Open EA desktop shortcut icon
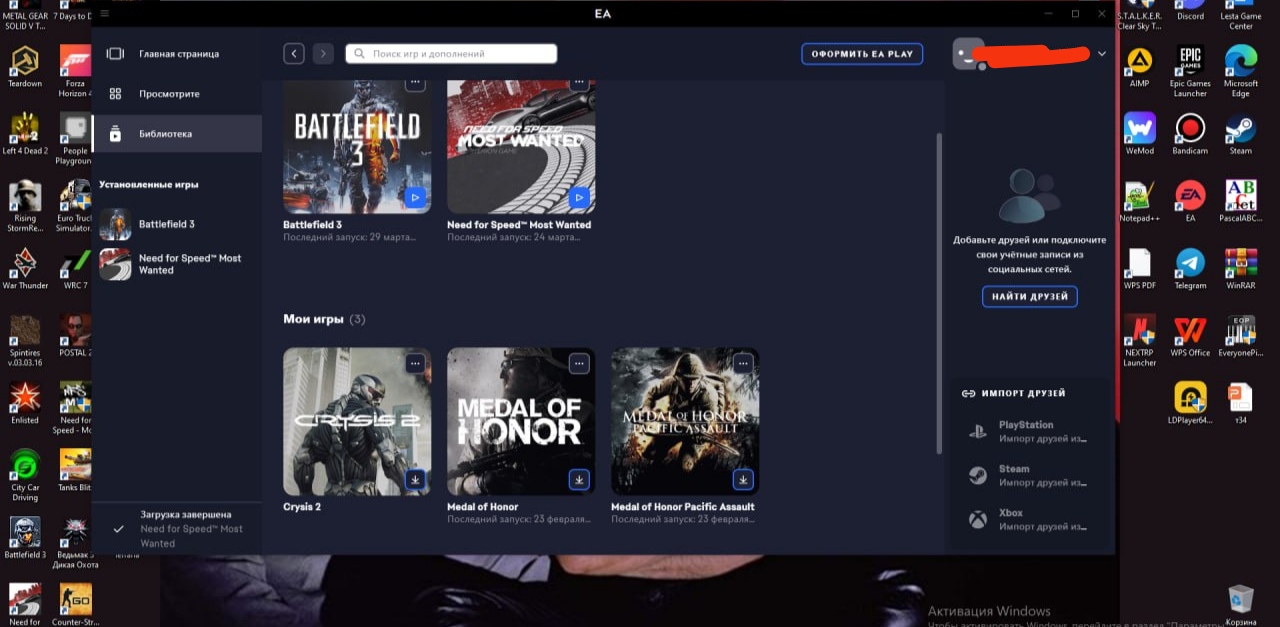Image resolution: width=1280 pixels, height=627 pixels. 1190,201
